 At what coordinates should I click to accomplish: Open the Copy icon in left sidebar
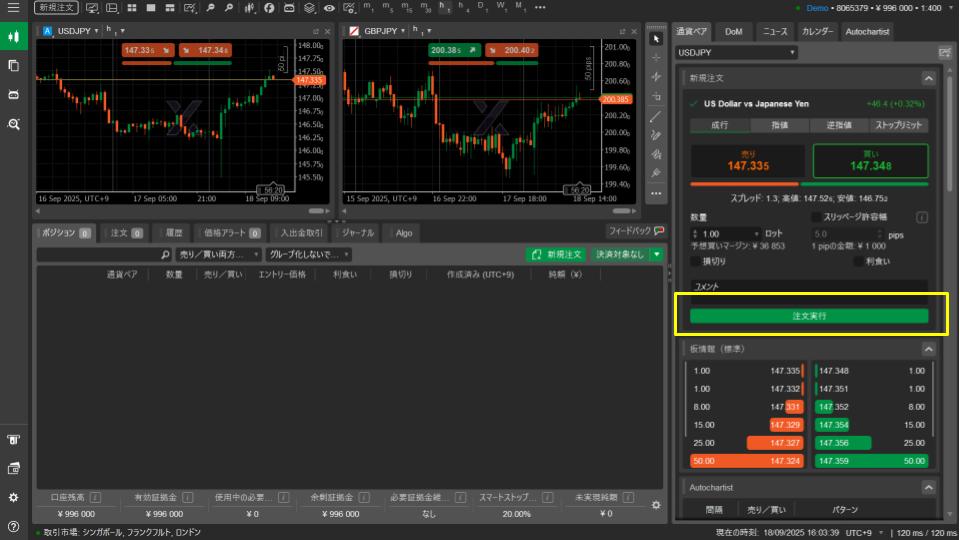[x=13, y=66]
